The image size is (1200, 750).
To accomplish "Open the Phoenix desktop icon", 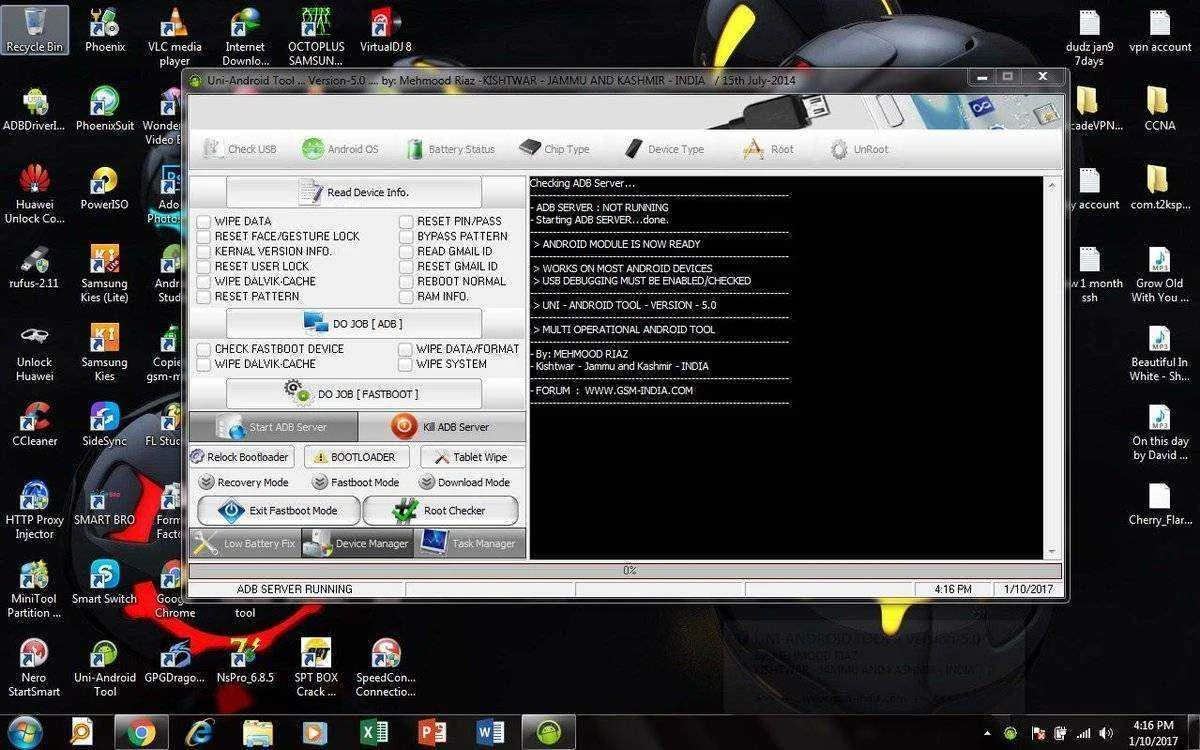I will pyautogui.click(x=104, y=30).
